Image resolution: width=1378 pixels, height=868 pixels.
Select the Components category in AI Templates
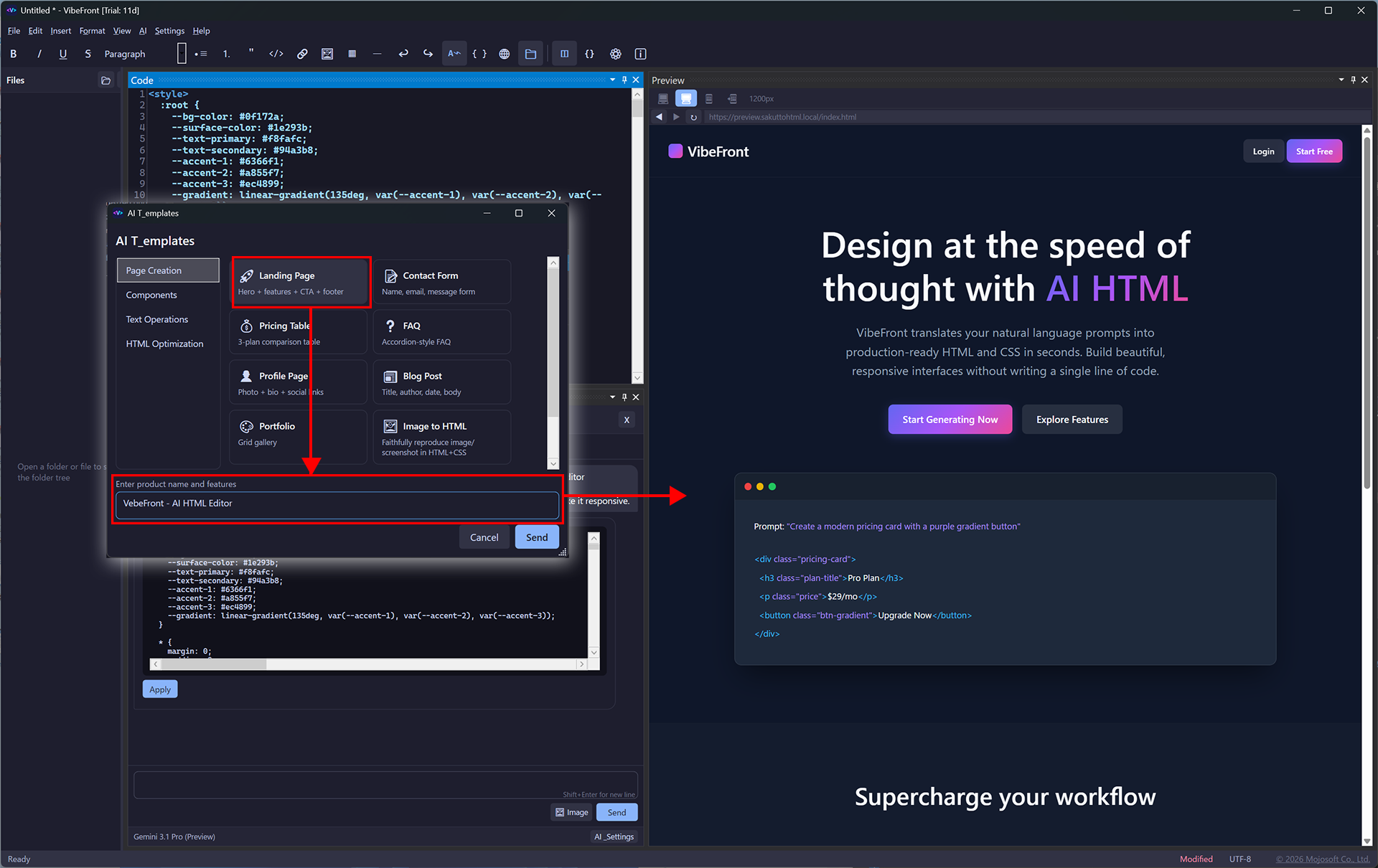point(151,295)
